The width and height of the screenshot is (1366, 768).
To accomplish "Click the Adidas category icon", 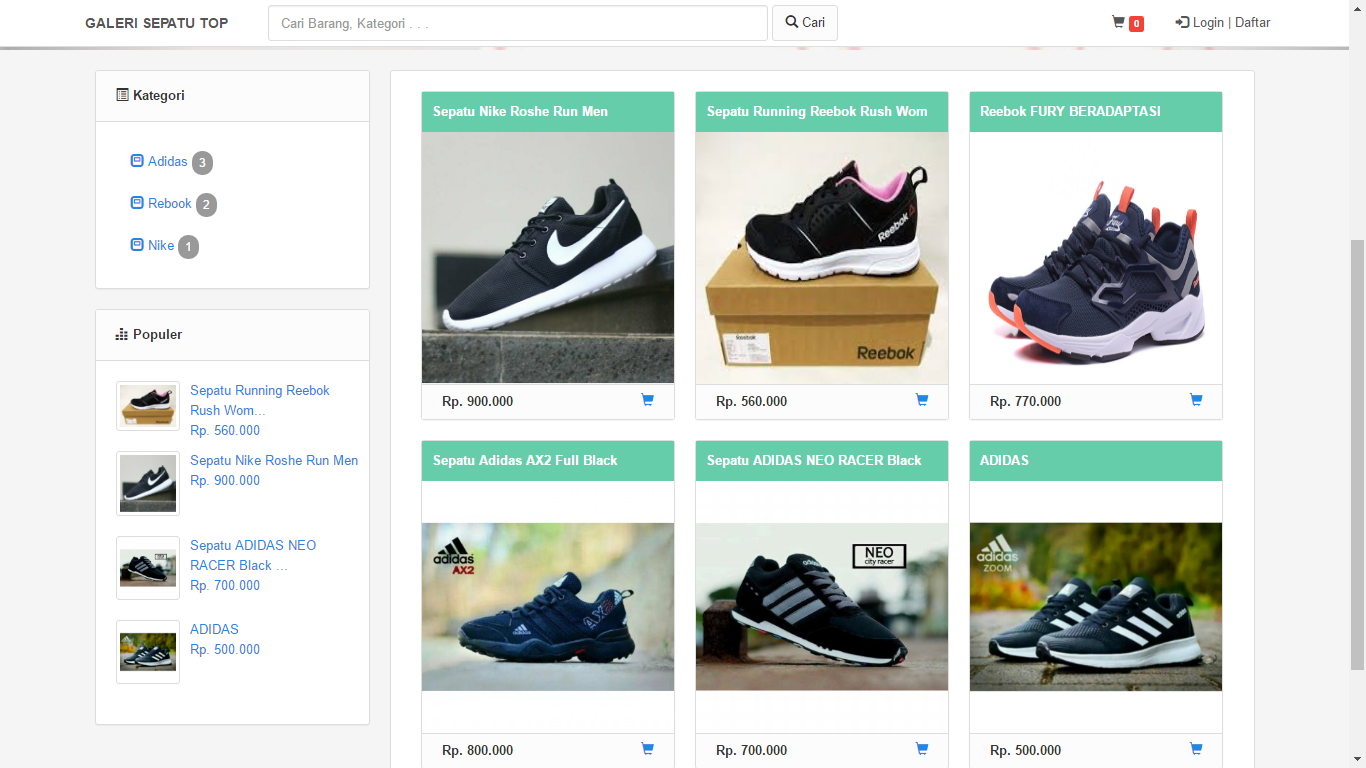I will point(137,161).
